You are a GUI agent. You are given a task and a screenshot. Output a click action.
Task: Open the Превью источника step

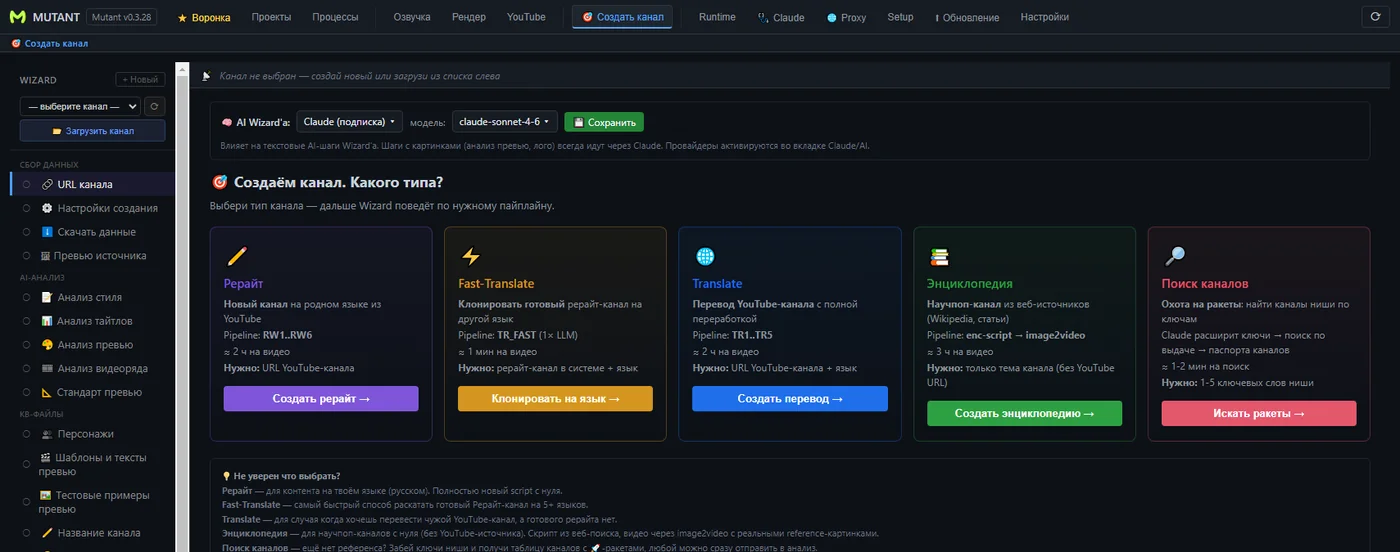tap(92, 255)
